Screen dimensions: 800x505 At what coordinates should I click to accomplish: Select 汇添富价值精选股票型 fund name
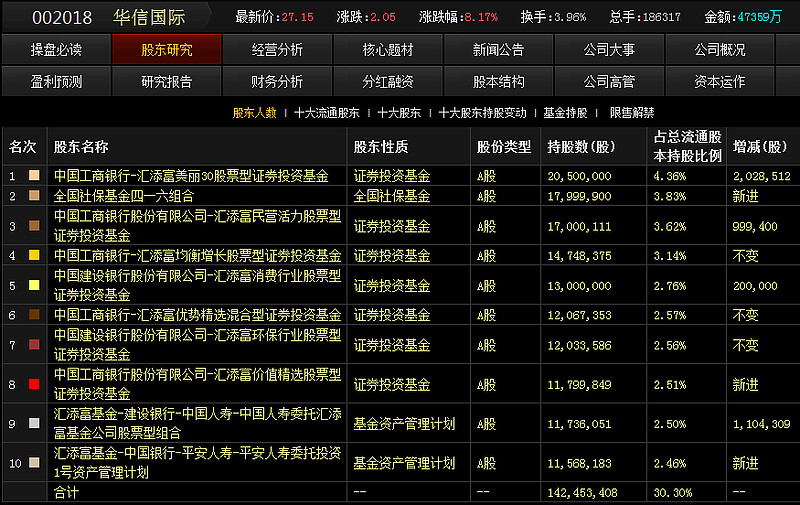click(197, 384)
